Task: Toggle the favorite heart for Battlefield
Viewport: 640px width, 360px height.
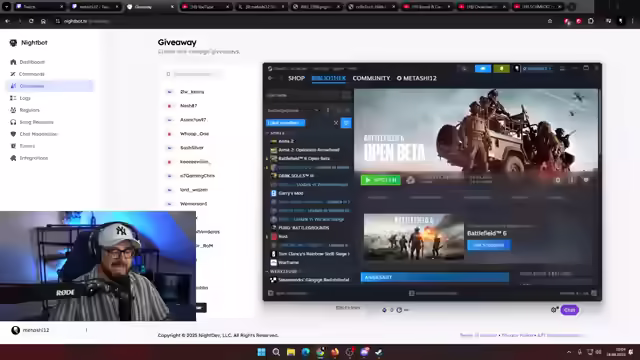Action: (586, 180)
